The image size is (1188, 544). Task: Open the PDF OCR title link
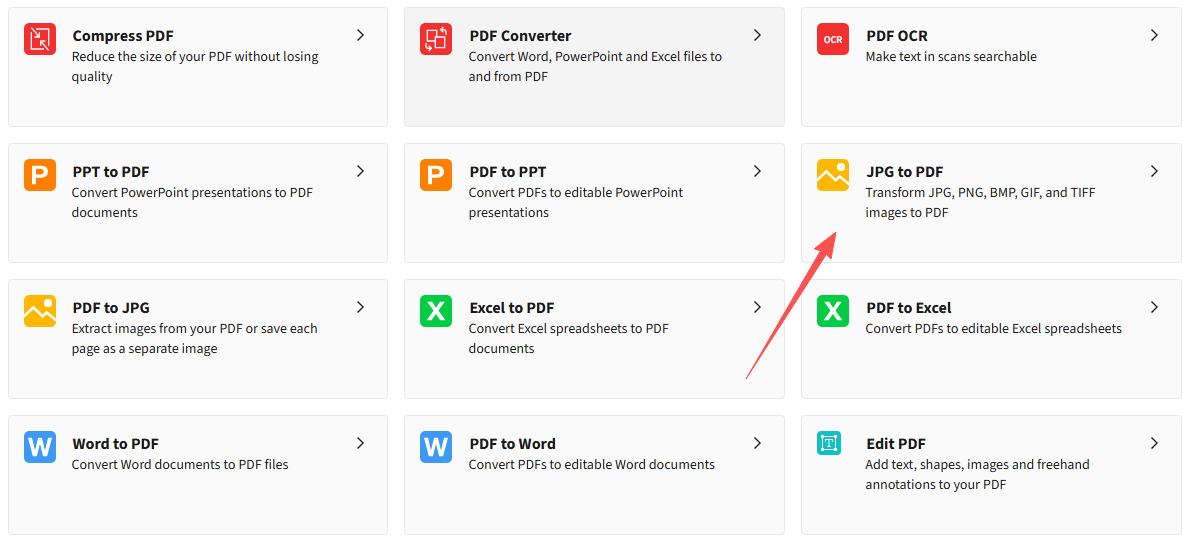[x=896, y=36]
